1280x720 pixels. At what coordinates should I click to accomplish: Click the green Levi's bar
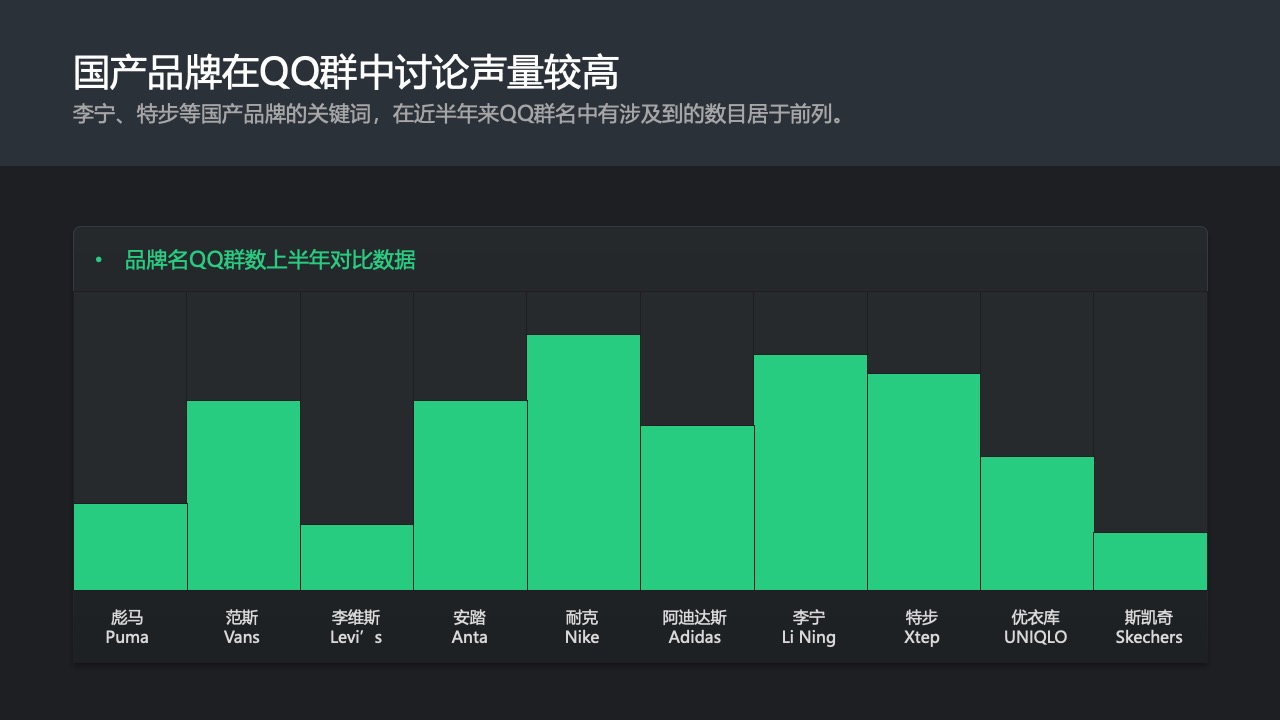tap(357, 558)
